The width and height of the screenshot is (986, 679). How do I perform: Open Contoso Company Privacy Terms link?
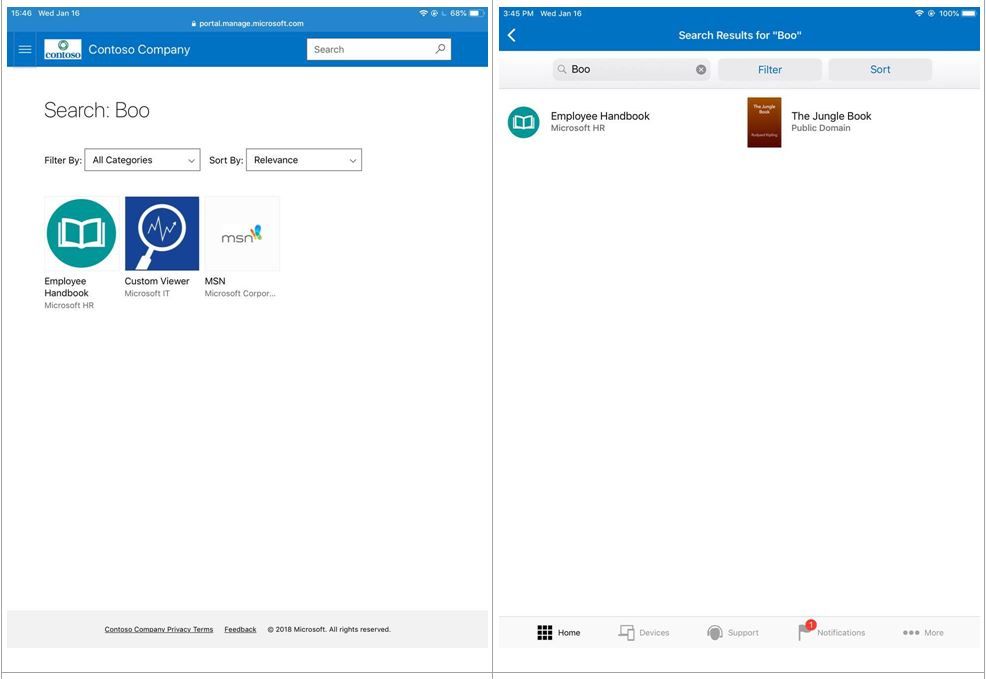[158, 629]
